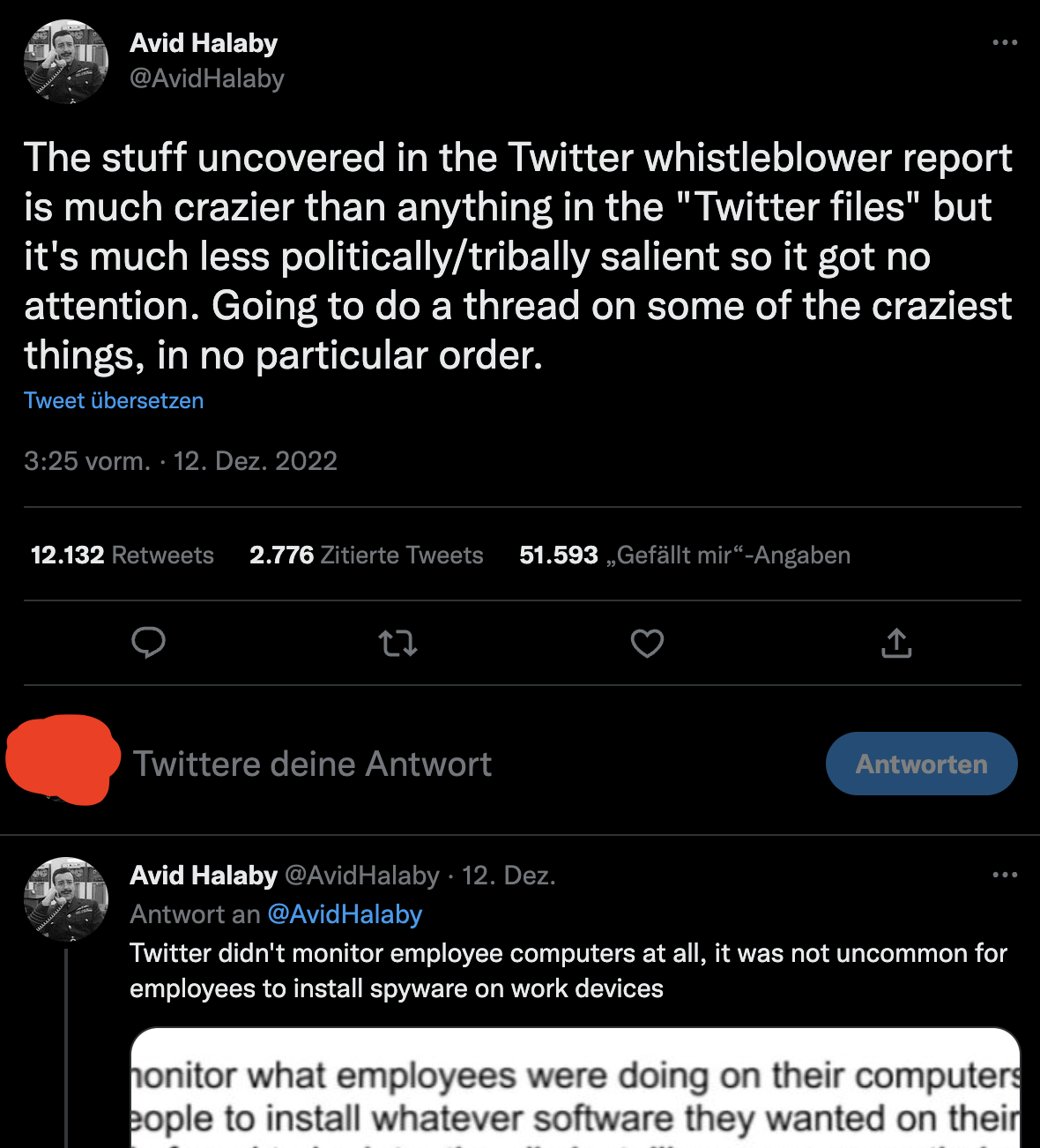Open the @AvidHalaby handle in header
Screen dimensions: 1040x1148
pos(207,78)
